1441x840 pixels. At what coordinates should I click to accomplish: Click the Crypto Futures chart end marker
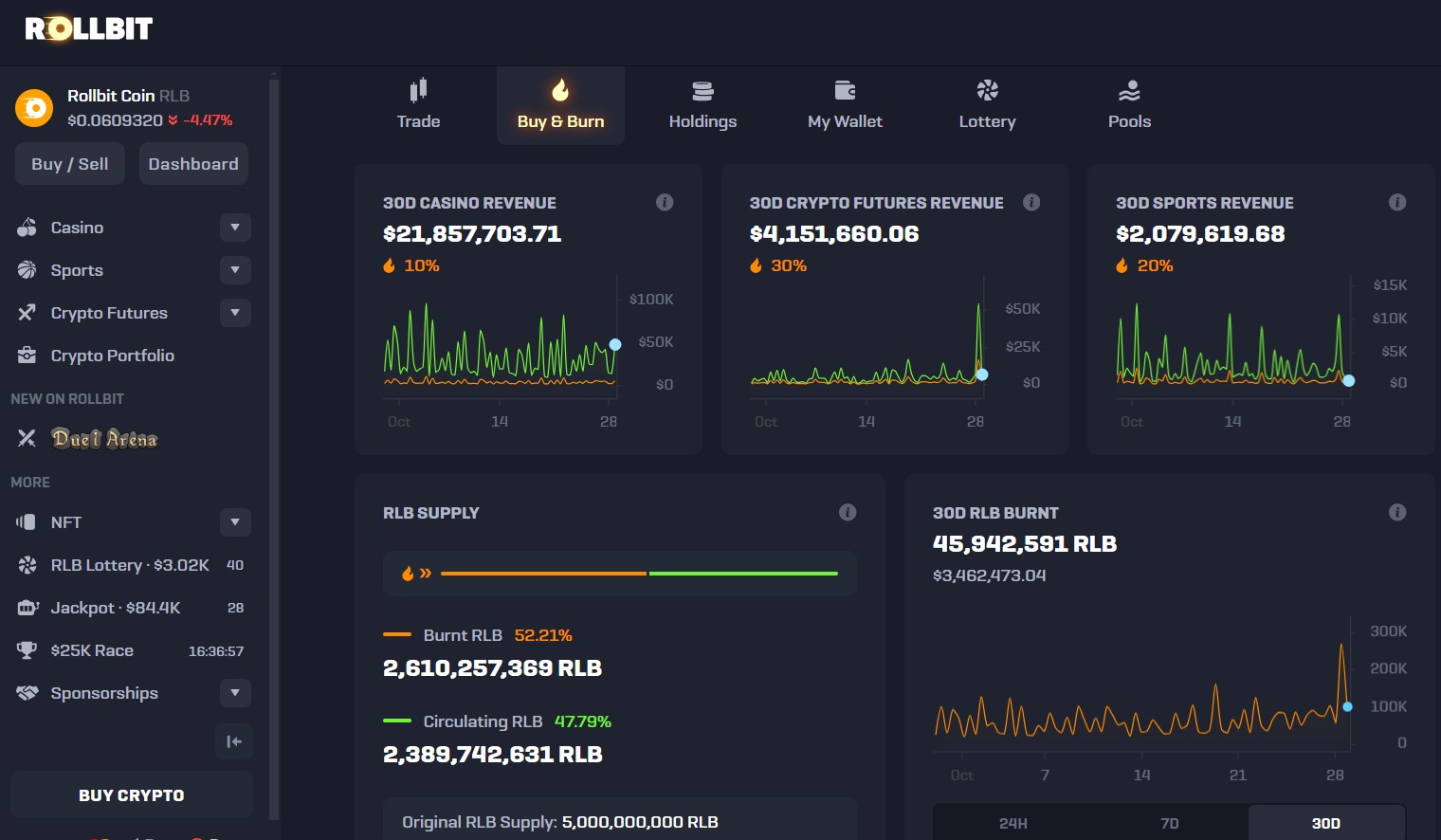982,374
